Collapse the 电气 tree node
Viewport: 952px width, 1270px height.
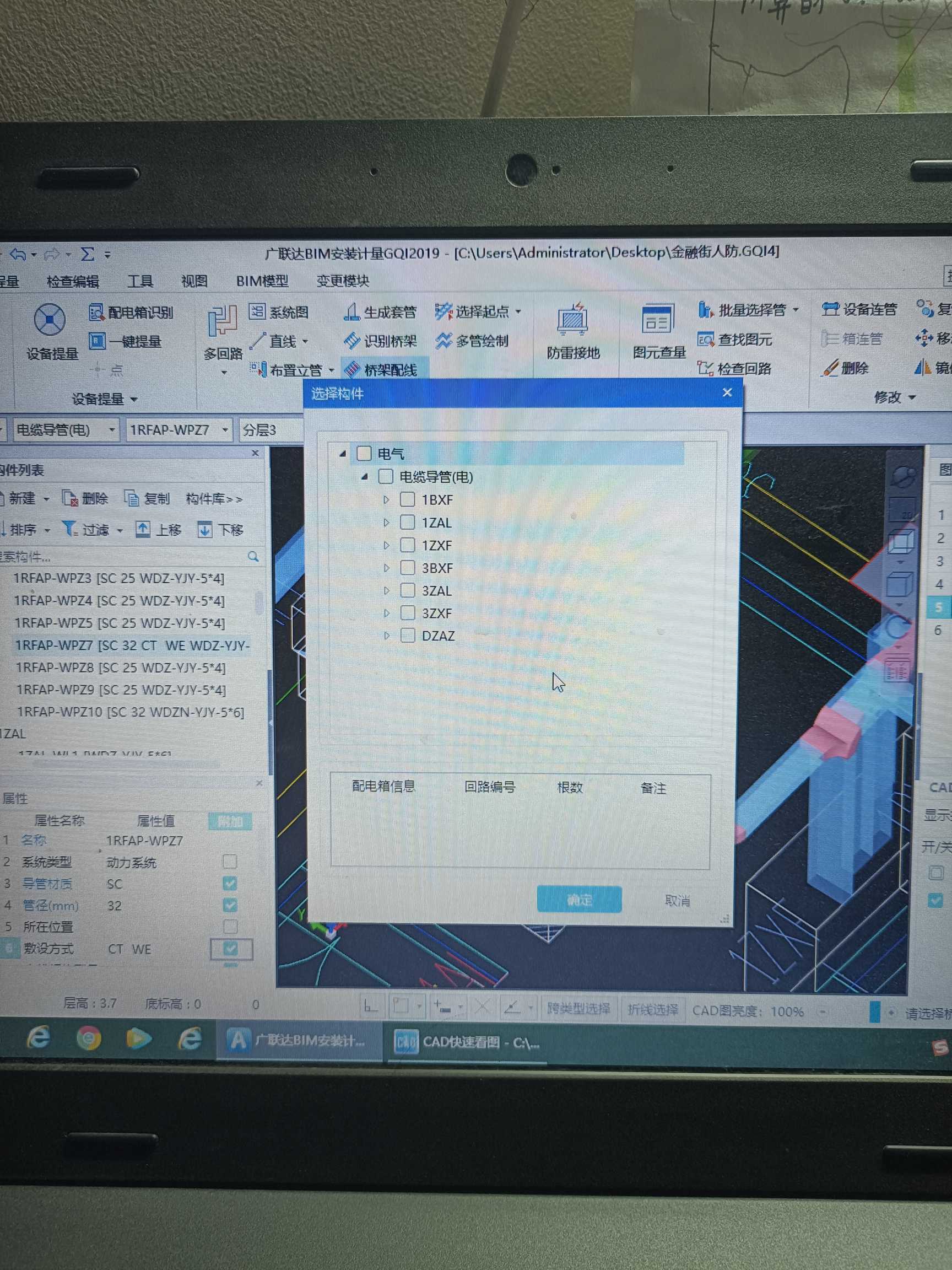click(x=343, y=454)
